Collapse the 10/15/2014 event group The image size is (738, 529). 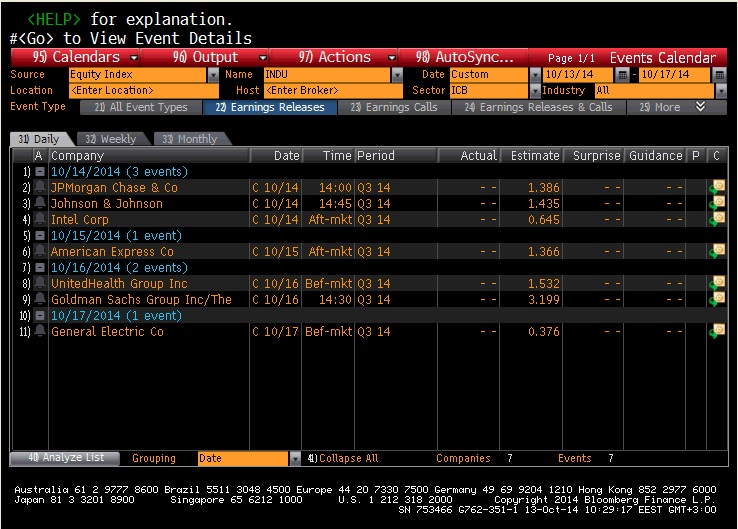point(40,236)
